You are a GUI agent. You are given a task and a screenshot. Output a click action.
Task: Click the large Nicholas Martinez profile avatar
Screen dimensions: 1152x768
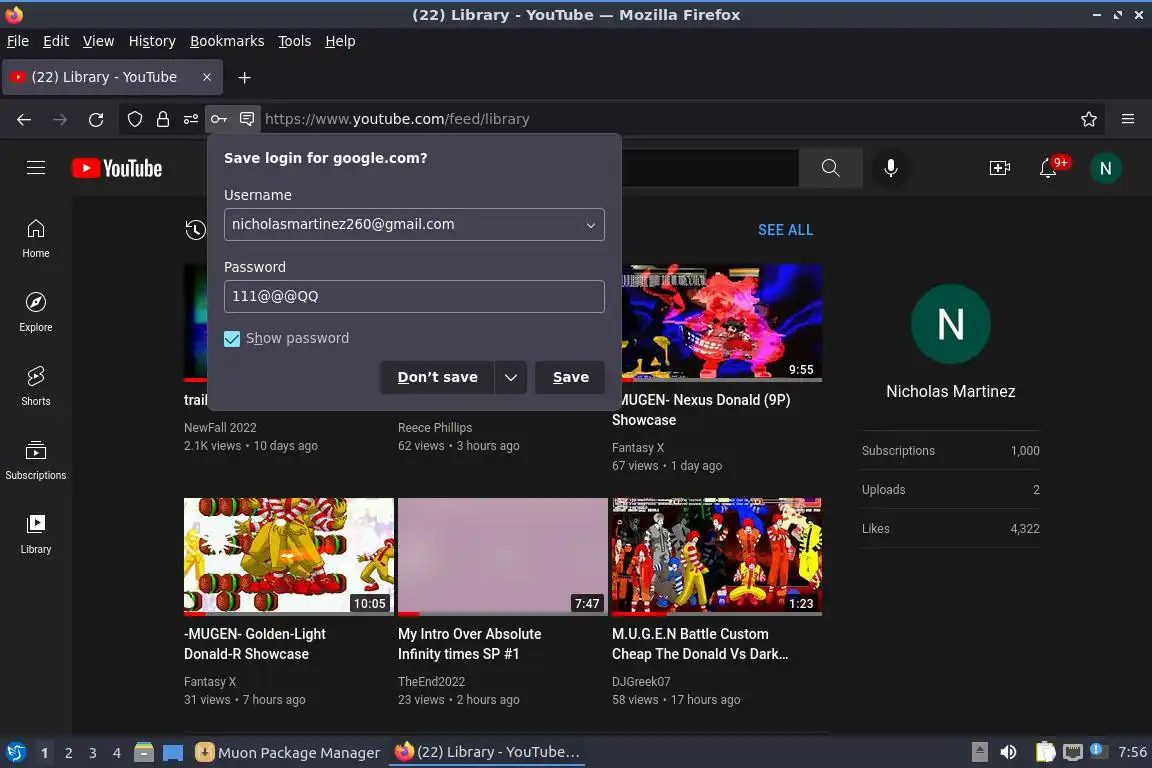[951, 324]
